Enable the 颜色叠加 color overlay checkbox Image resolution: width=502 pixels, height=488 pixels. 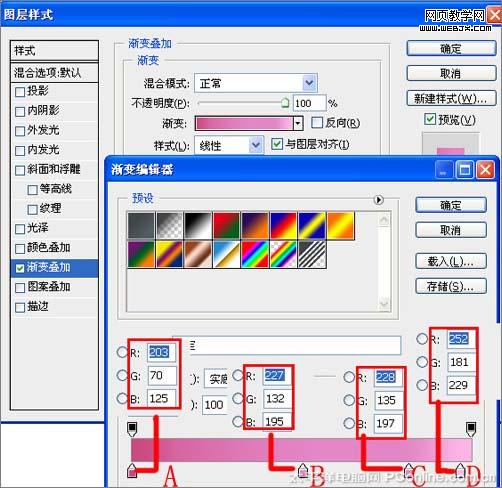(x=20, y=249)
